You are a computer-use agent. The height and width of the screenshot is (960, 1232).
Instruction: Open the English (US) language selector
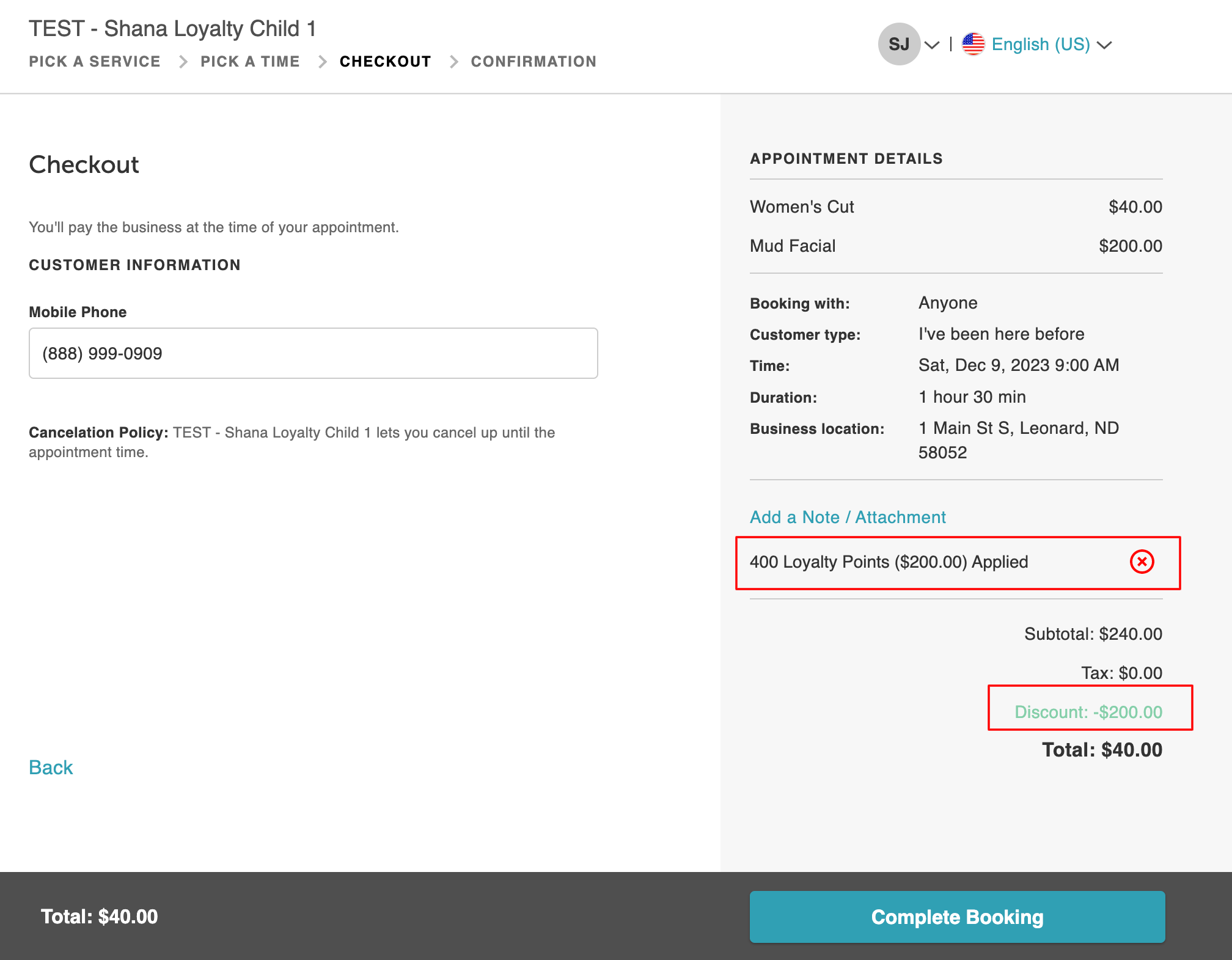coord(1040,45)
